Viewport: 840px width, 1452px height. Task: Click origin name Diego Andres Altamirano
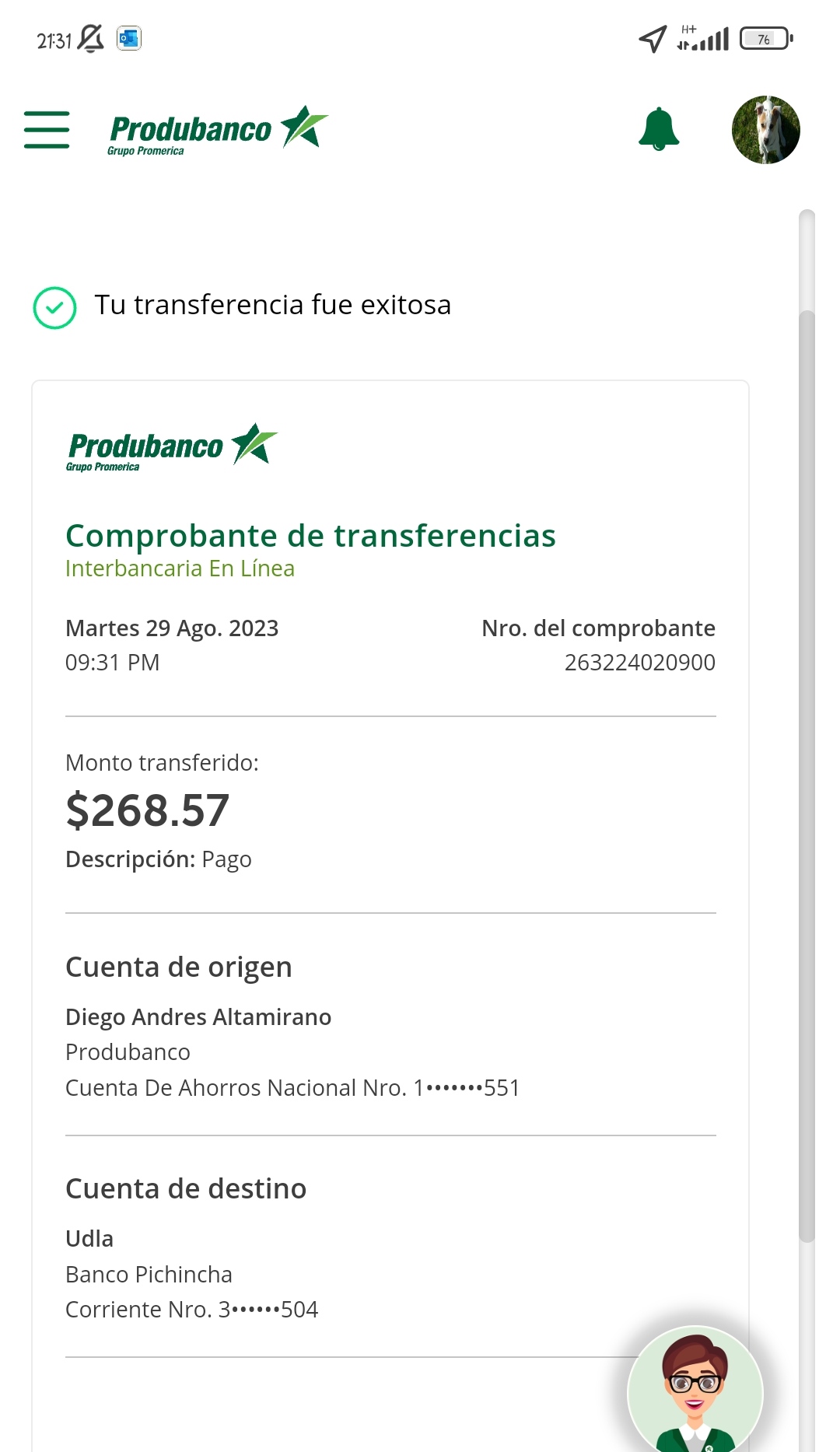pos(198,1017)
